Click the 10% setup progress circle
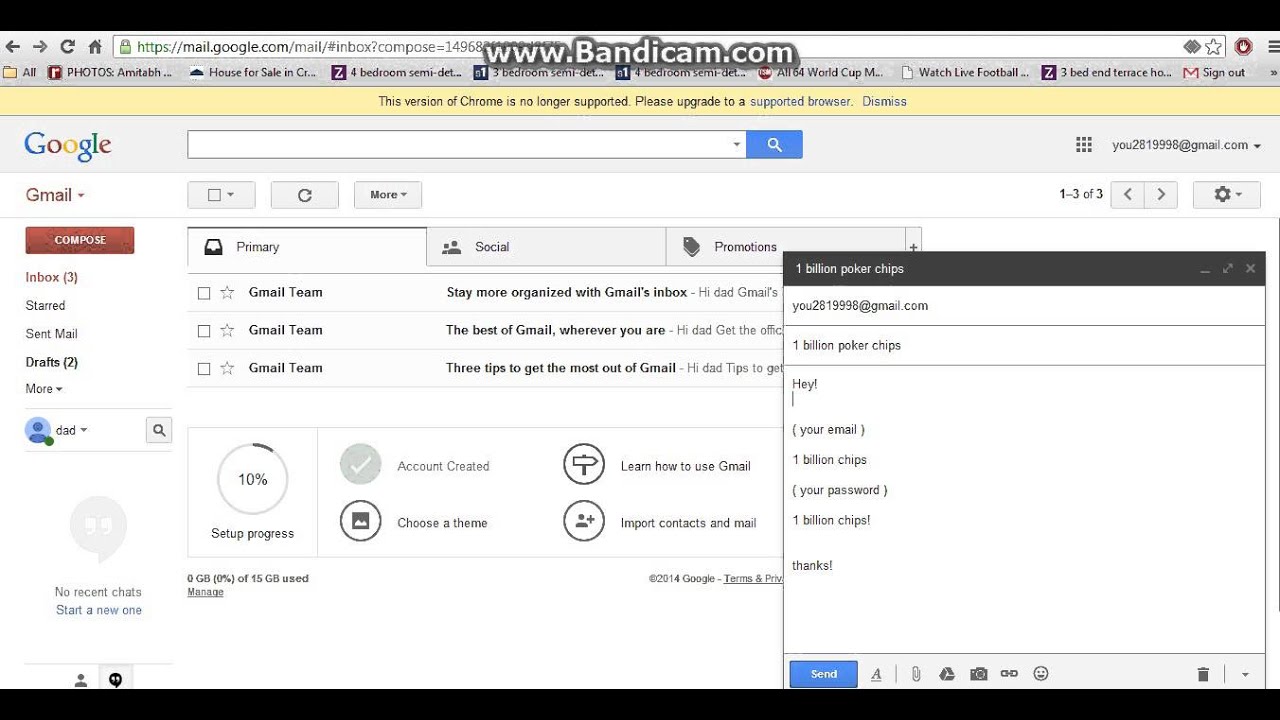Viewport: 1280px width, 720px height. point(253,480)
